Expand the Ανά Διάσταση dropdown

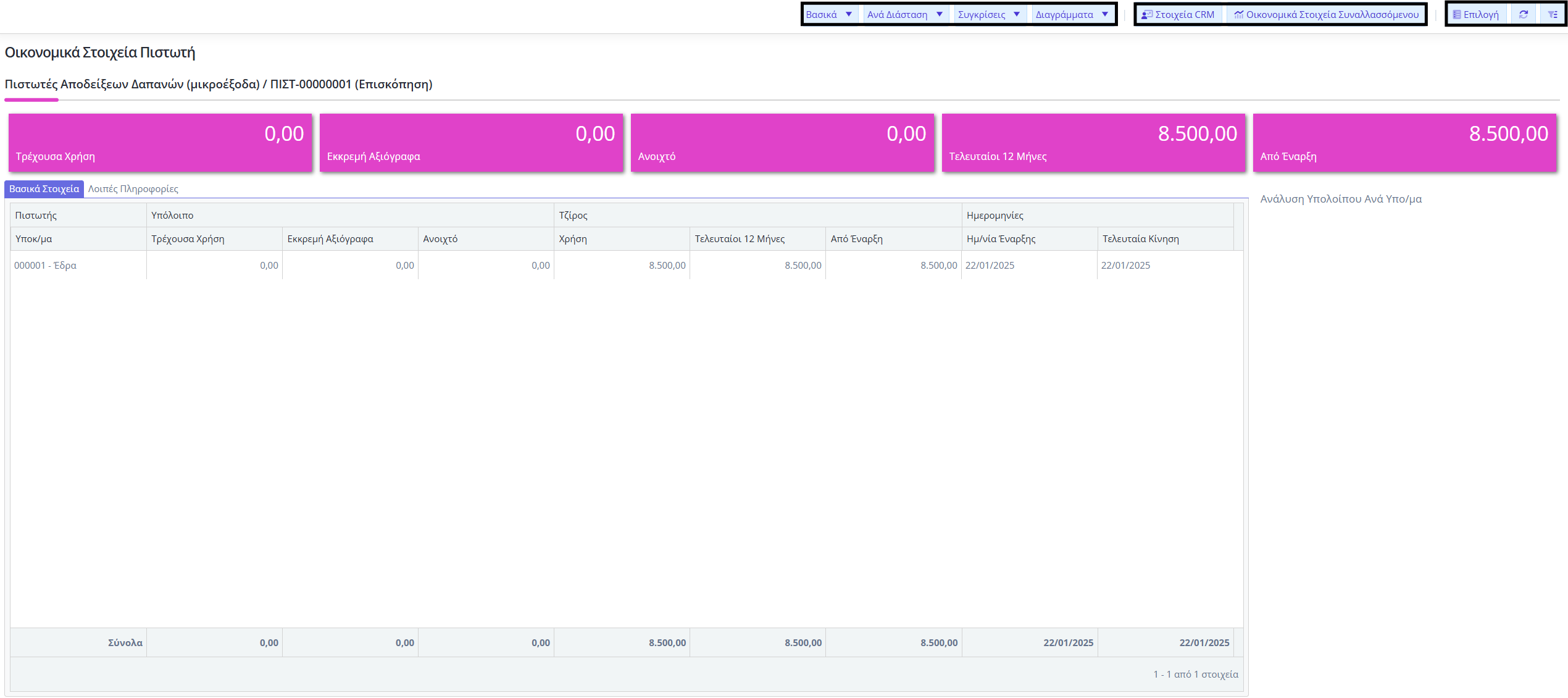905,14
